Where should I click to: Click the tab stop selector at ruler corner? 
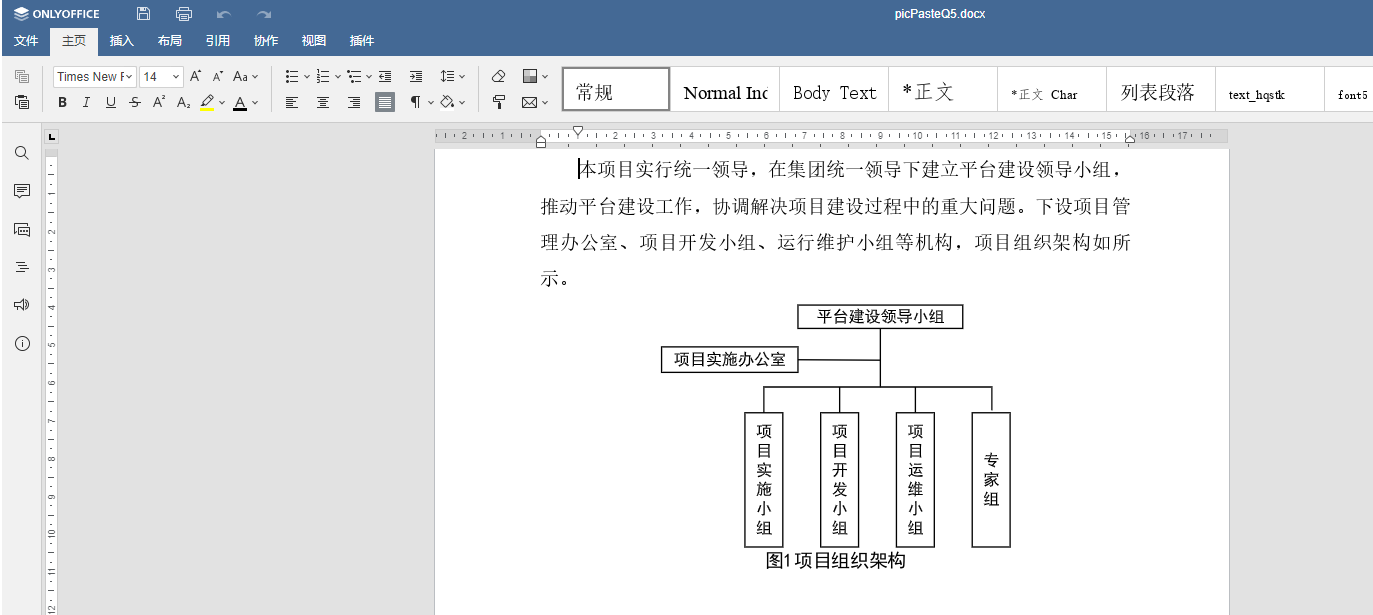click(52, 136)
